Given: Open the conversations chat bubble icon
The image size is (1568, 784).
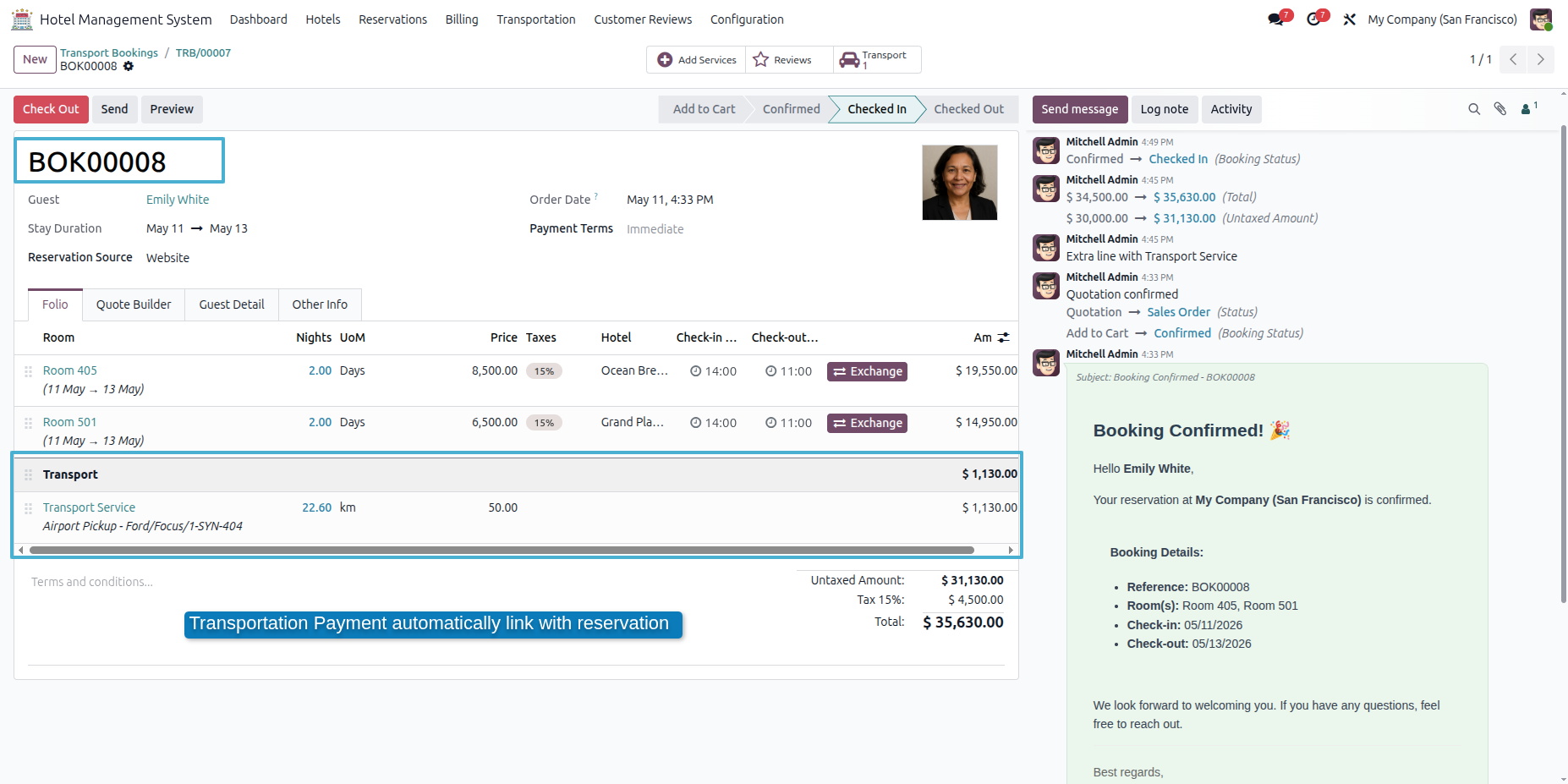Looking at the screenshot, I should point(1276,19).
